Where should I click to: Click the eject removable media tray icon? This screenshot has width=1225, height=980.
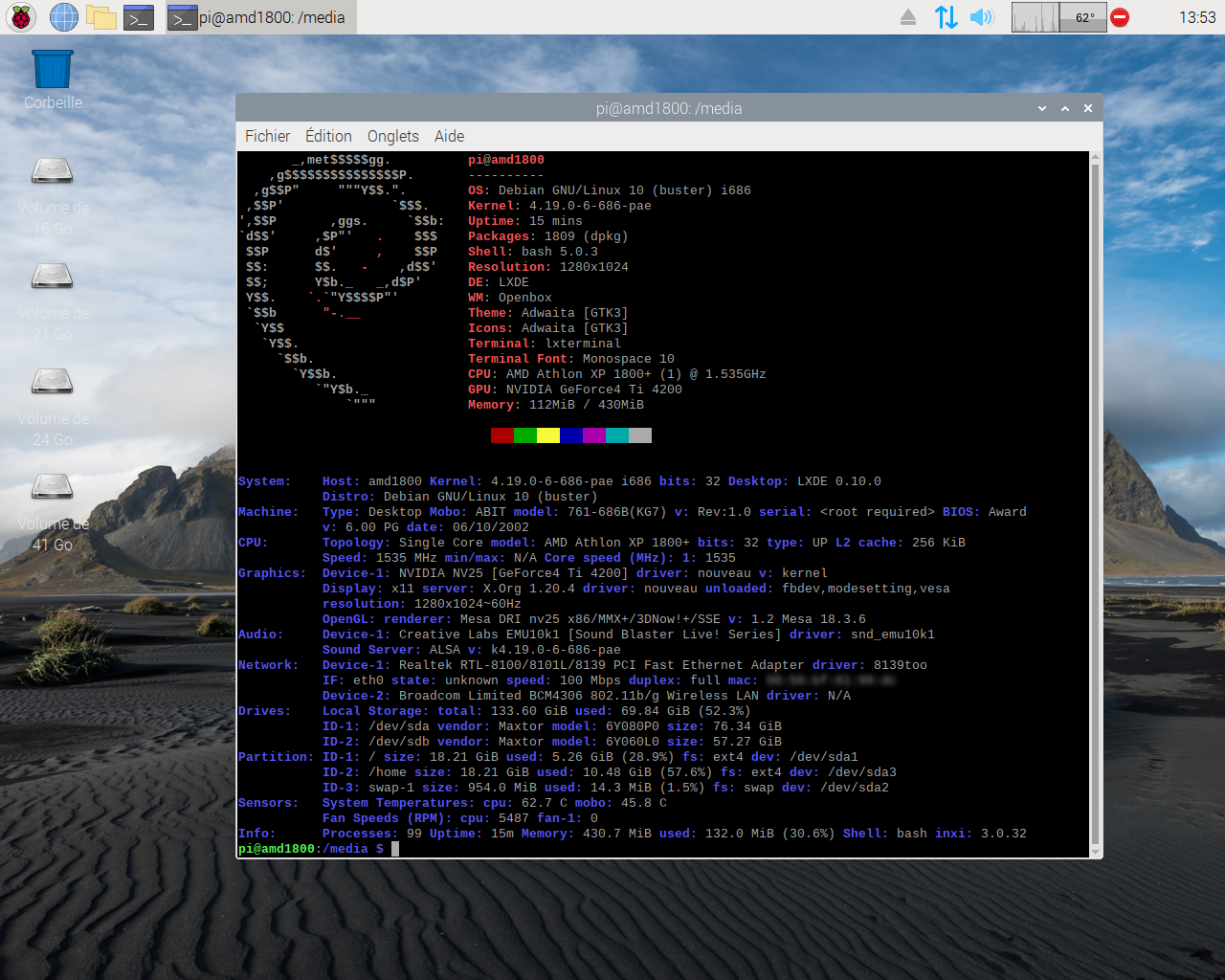[x=907, y=16]
